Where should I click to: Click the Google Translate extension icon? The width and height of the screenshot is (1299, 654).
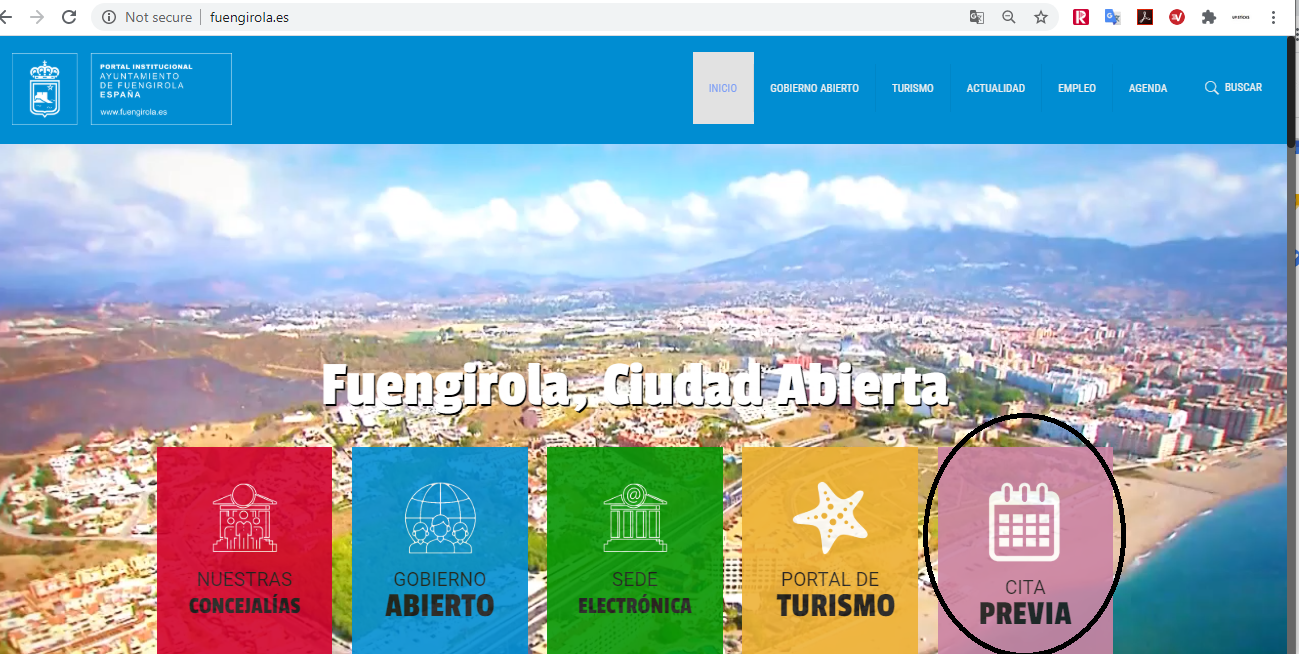1112,17
